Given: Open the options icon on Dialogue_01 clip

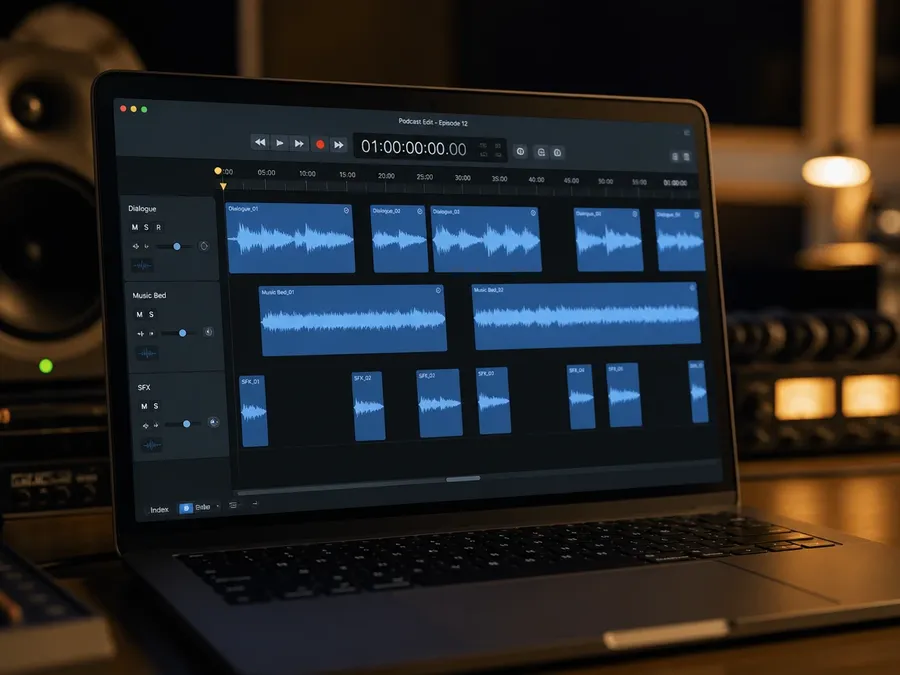Looking at the screenshot, I should pos(346,211).
